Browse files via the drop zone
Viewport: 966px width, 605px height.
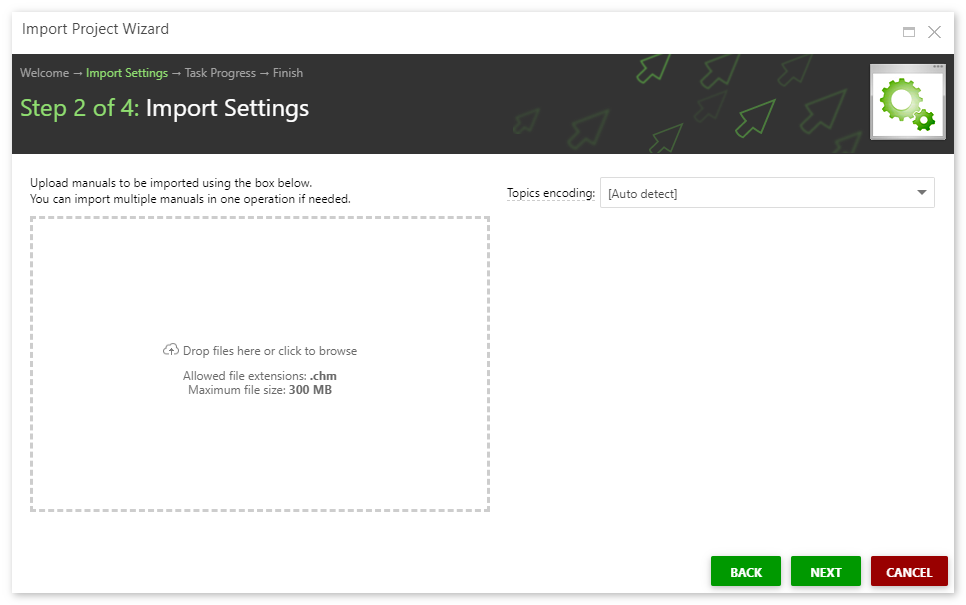[260, 364]
